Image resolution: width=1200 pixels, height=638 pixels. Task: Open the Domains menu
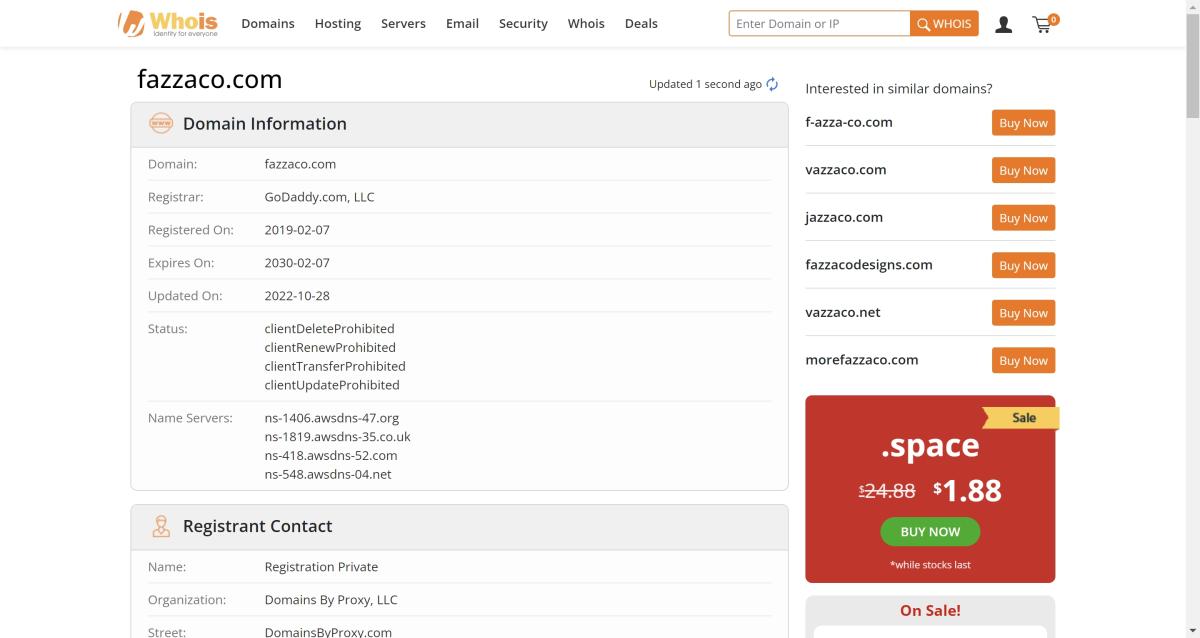click(267, 24)
